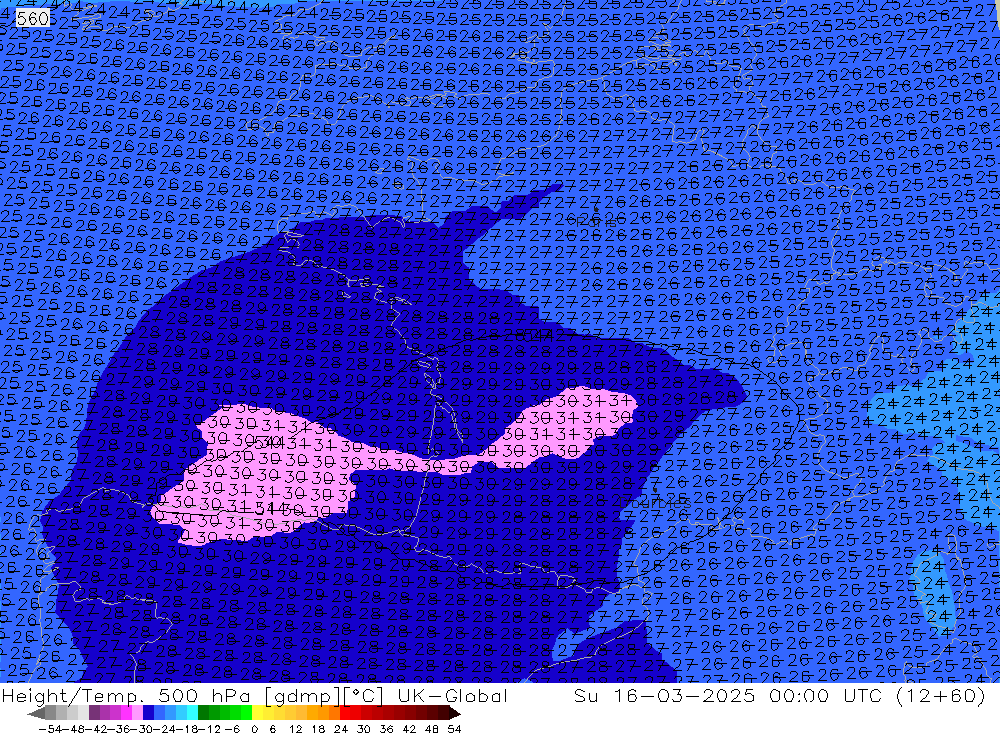1000x733 pixels.
Task: Click the 'Height/Temp. 500 hPa' title text
Action: [128, 696]
